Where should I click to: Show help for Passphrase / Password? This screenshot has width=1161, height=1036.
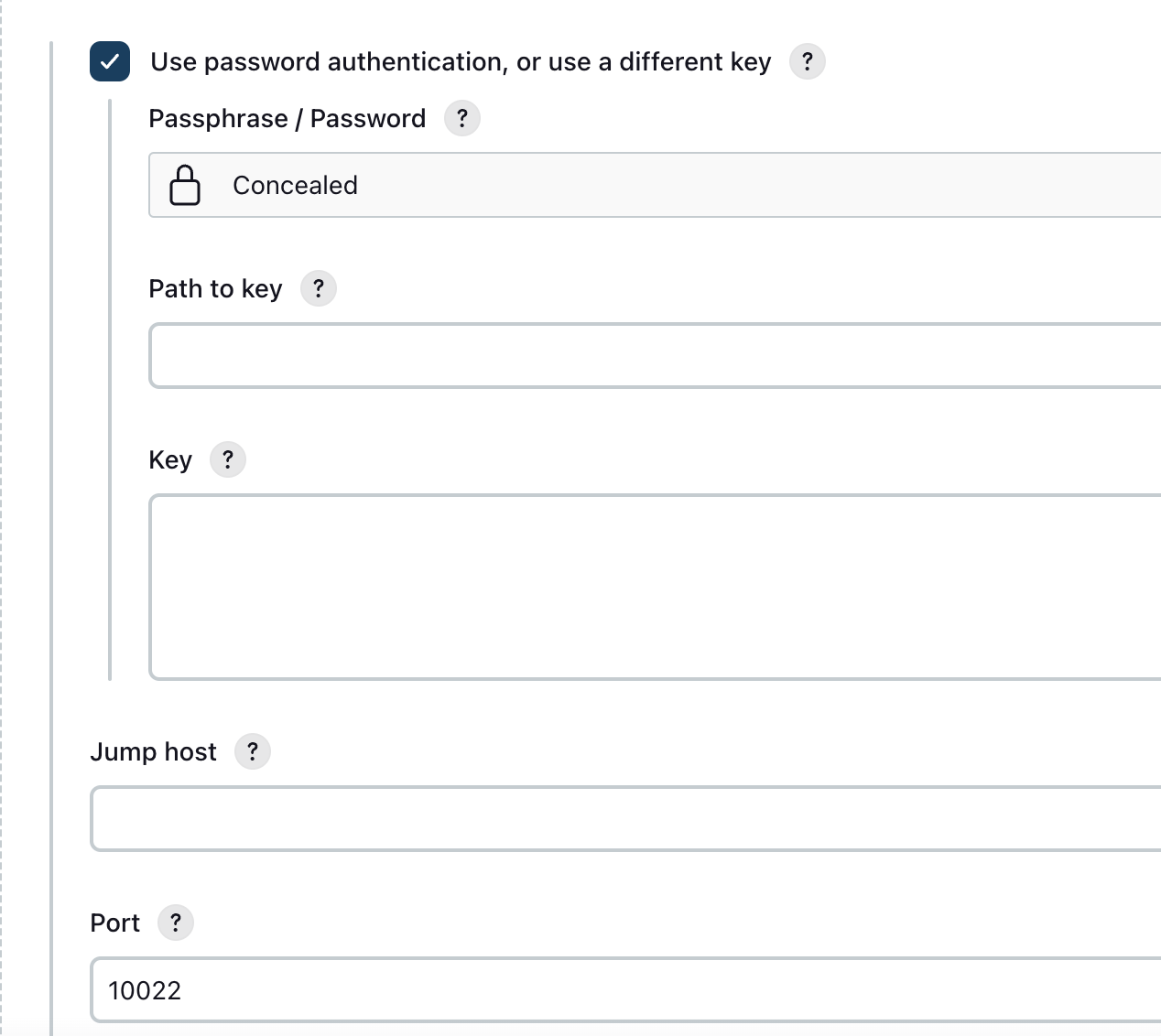pyautogui.click(x=462, y=118)
